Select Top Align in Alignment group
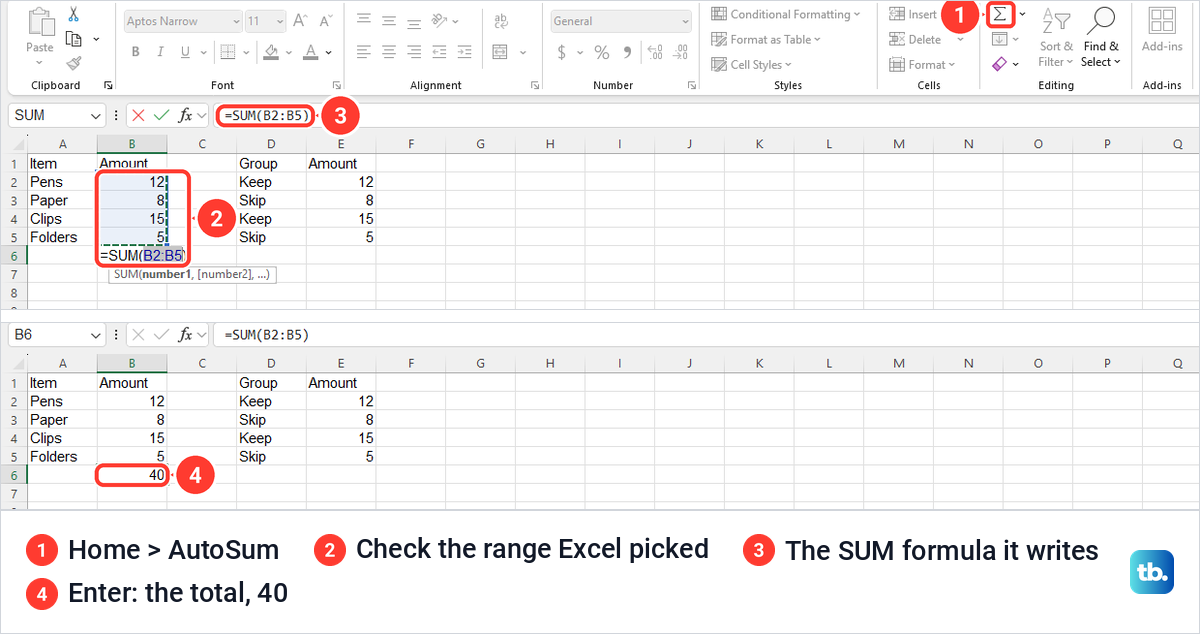Viewport: 1200px width, 634px height. click(x=364, y=19)
